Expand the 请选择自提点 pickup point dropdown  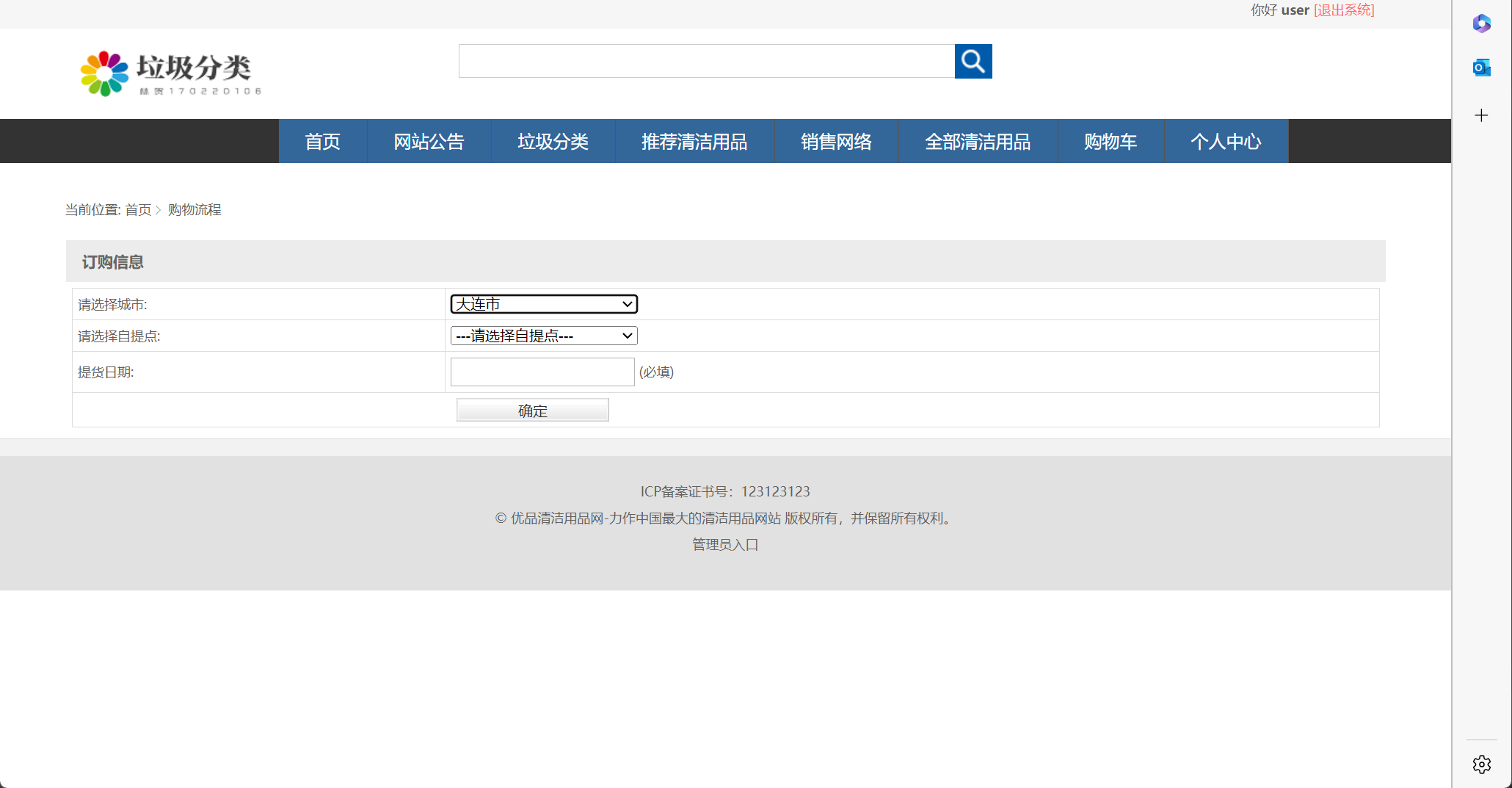(x=543, y=336)
